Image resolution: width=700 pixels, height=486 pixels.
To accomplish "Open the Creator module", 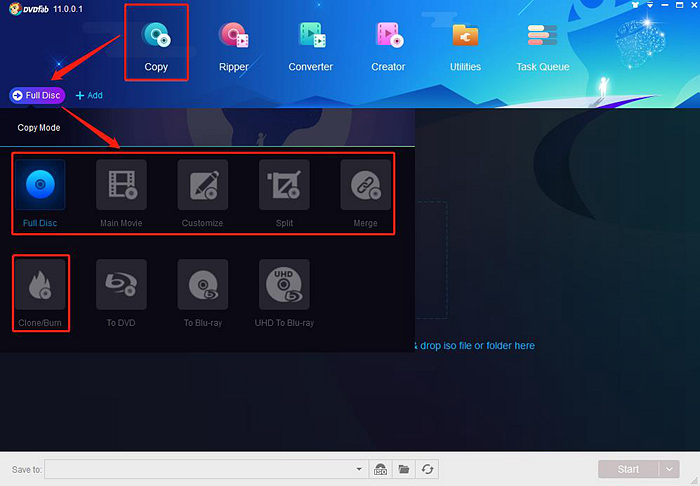I will (388, 46).
